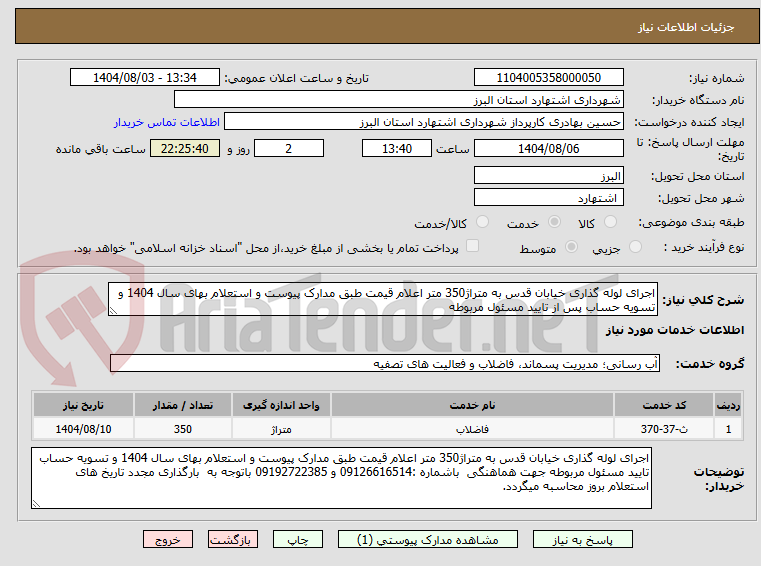The height and width of the screenshot is (566, 761).
Task: Click the بازگشت back button
Action: pyautogui.click(x=232, y=539)
